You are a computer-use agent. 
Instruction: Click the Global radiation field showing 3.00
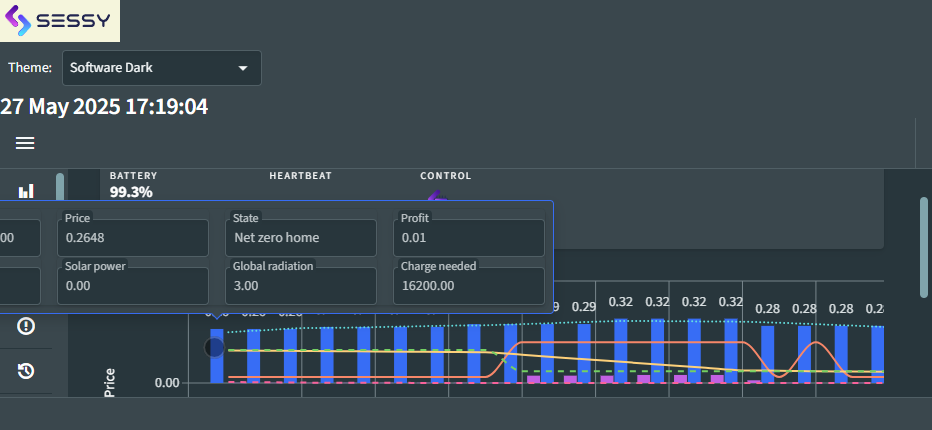pos(301,286)
